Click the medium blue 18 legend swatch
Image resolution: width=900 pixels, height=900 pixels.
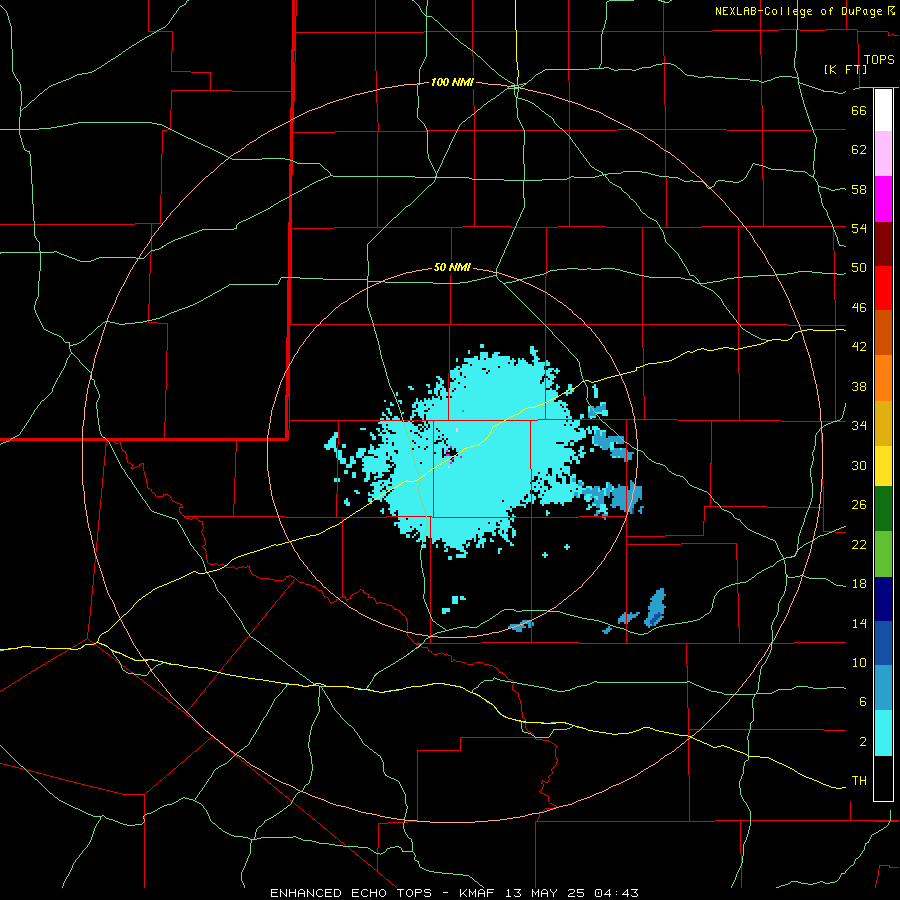click(883, 643)
